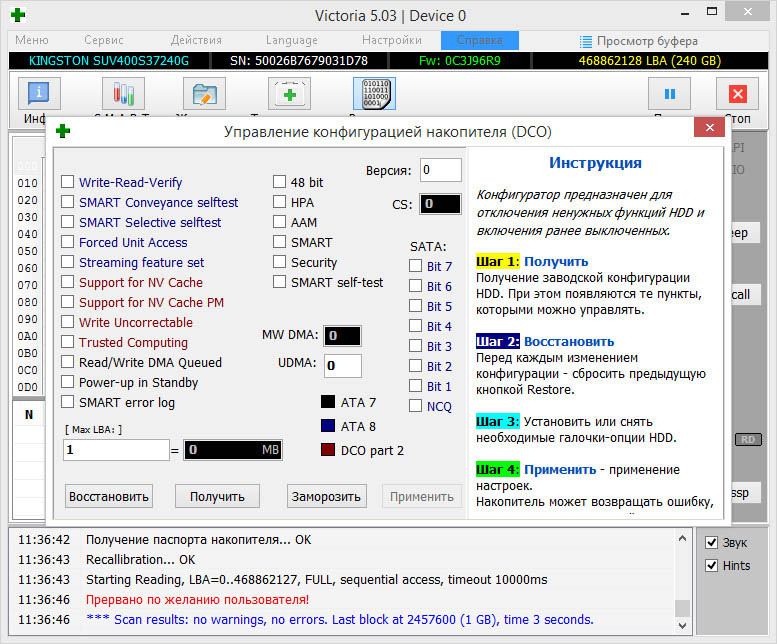Click the Заморозить button
Image resolution: width=777 pixels, height=644 pixels.
[327, 496]
